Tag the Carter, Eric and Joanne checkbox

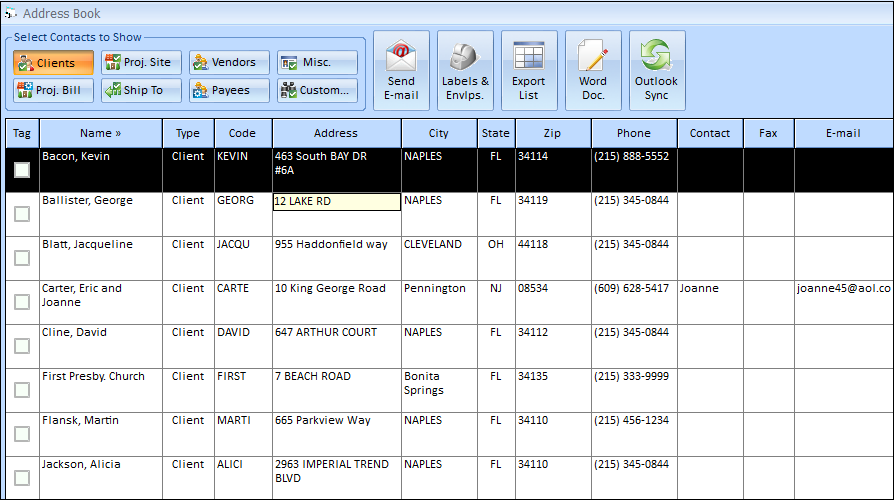coord(22,302)
